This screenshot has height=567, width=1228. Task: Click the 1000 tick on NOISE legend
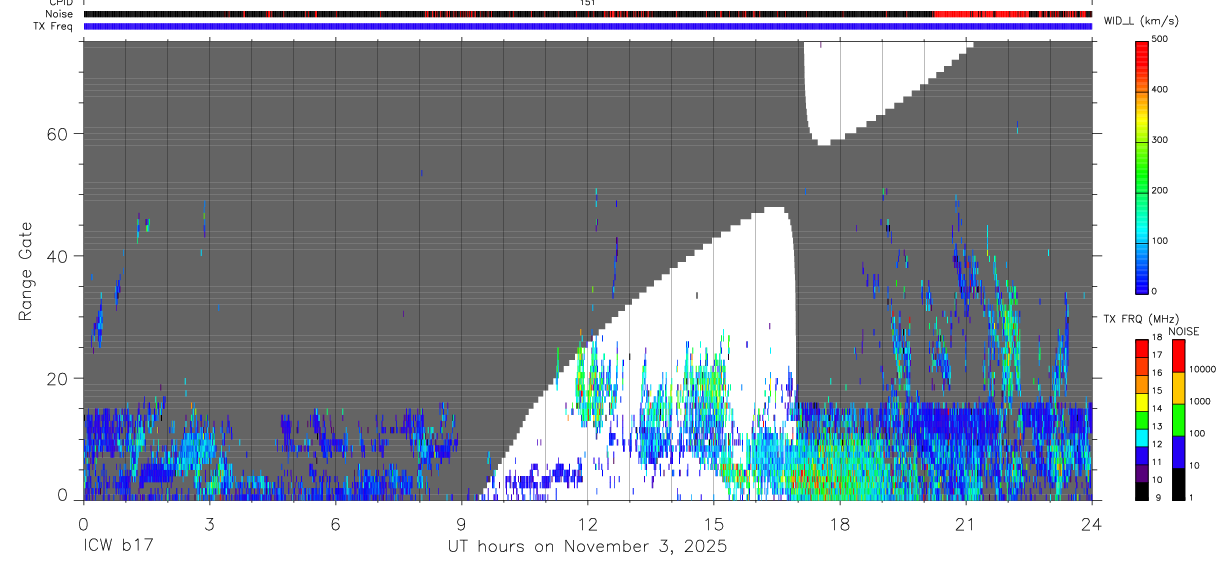1200,401
